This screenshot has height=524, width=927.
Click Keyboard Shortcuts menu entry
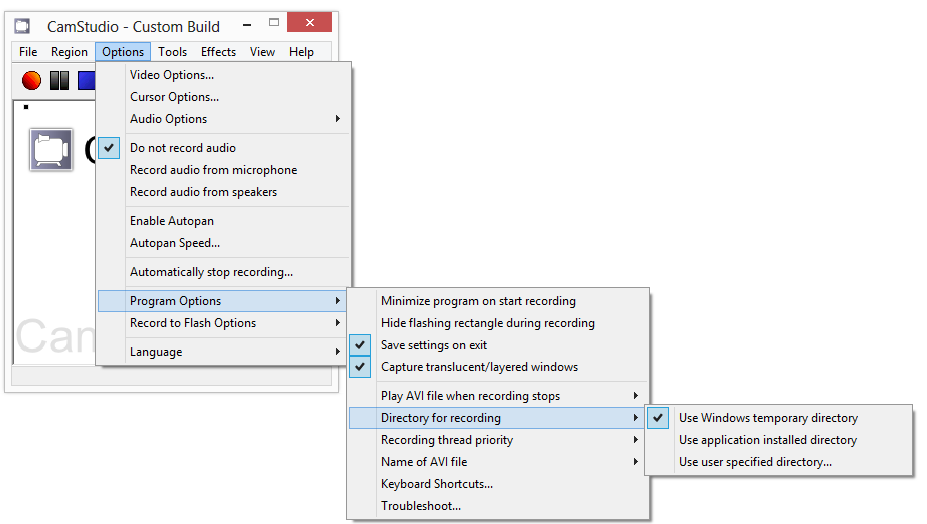pyautogui.click(x=437, y=484)
